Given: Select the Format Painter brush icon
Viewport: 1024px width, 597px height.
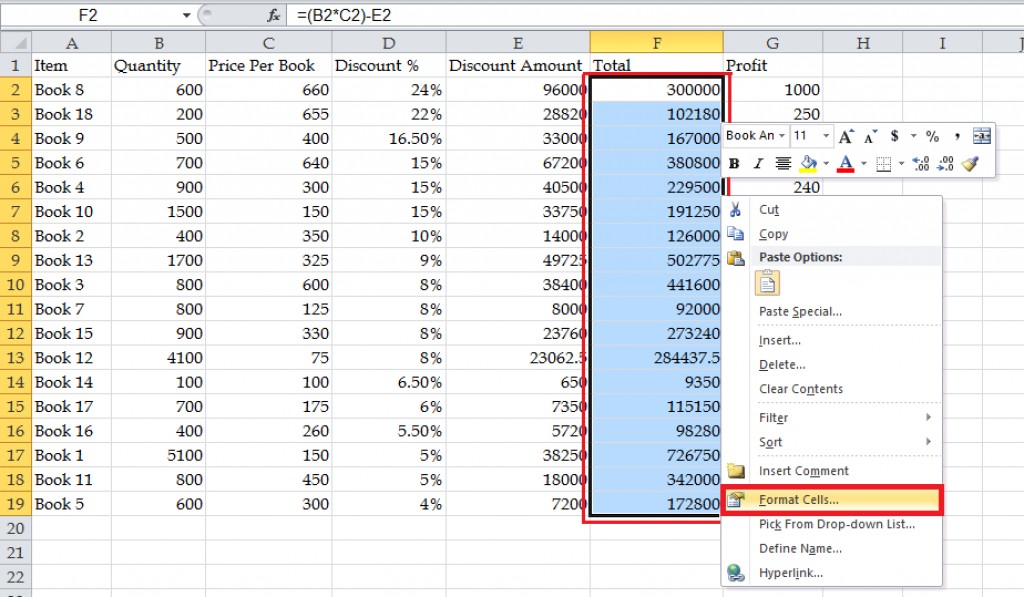Looking at the screenshot, I should [971, 162].
